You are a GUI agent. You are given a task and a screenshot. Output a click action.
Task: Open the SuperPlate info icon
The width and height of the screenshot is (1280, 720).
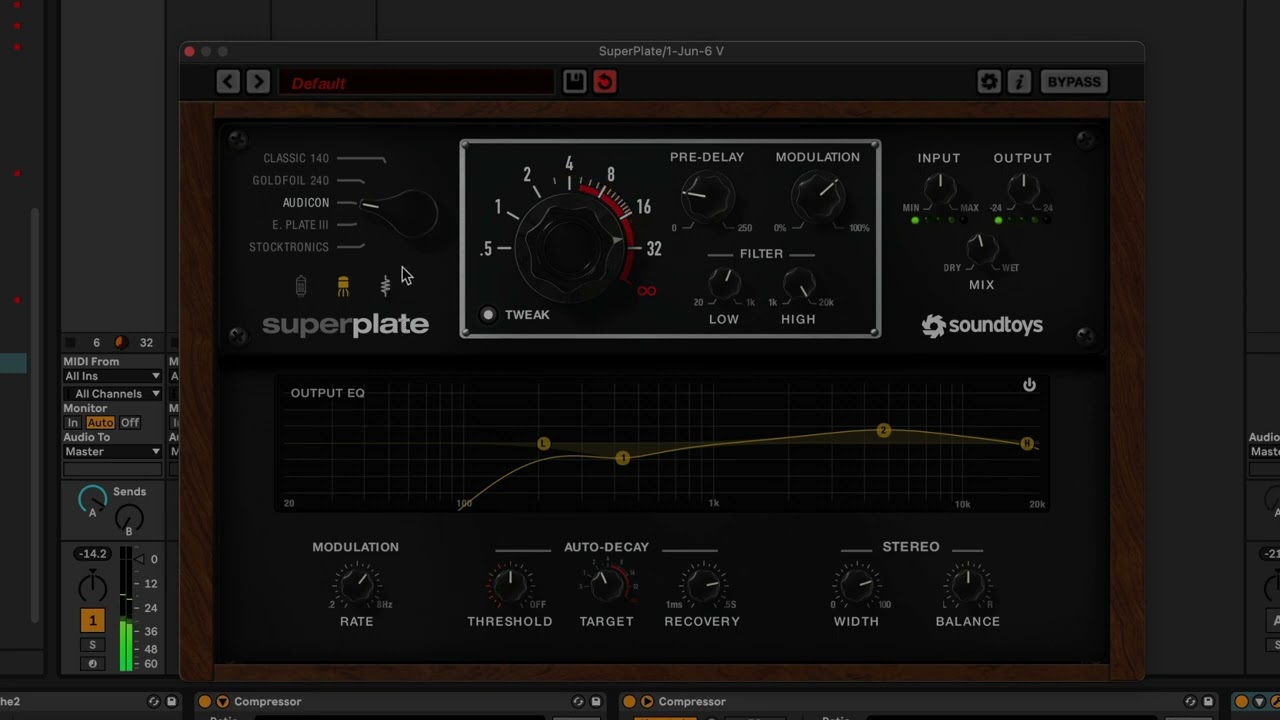tap(1019, 82)
